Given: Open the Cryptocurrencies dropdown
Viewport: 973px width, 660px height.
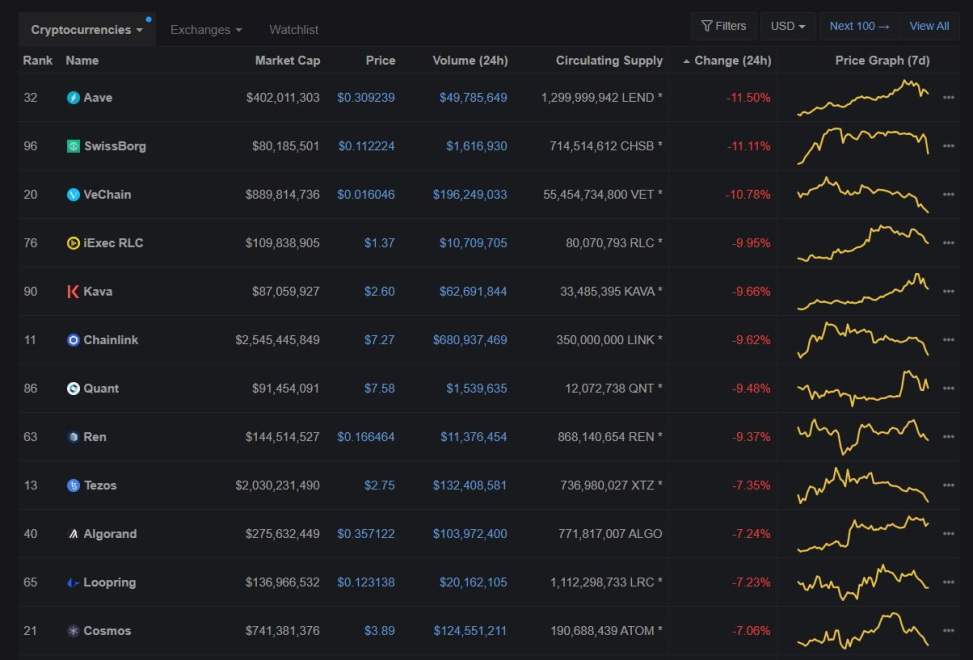Looking at the screenshot, I should (x=86, y=30).
